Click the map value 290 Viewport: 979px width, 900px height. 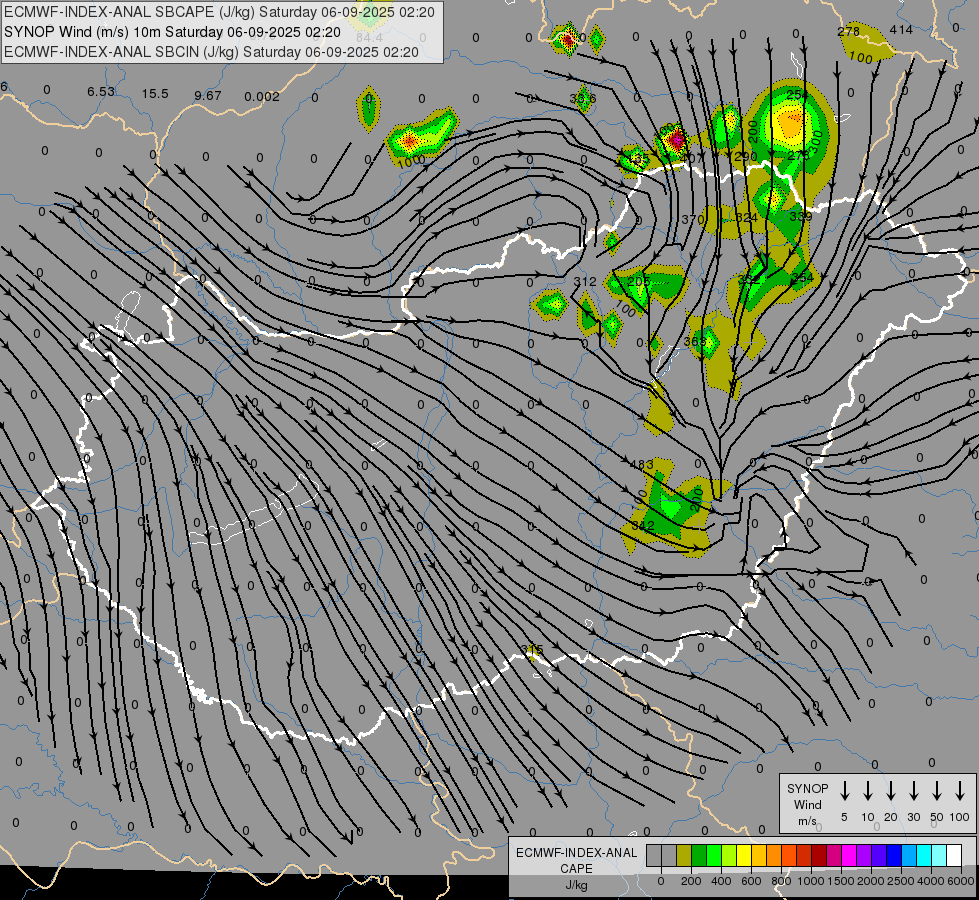pos(745,157)
